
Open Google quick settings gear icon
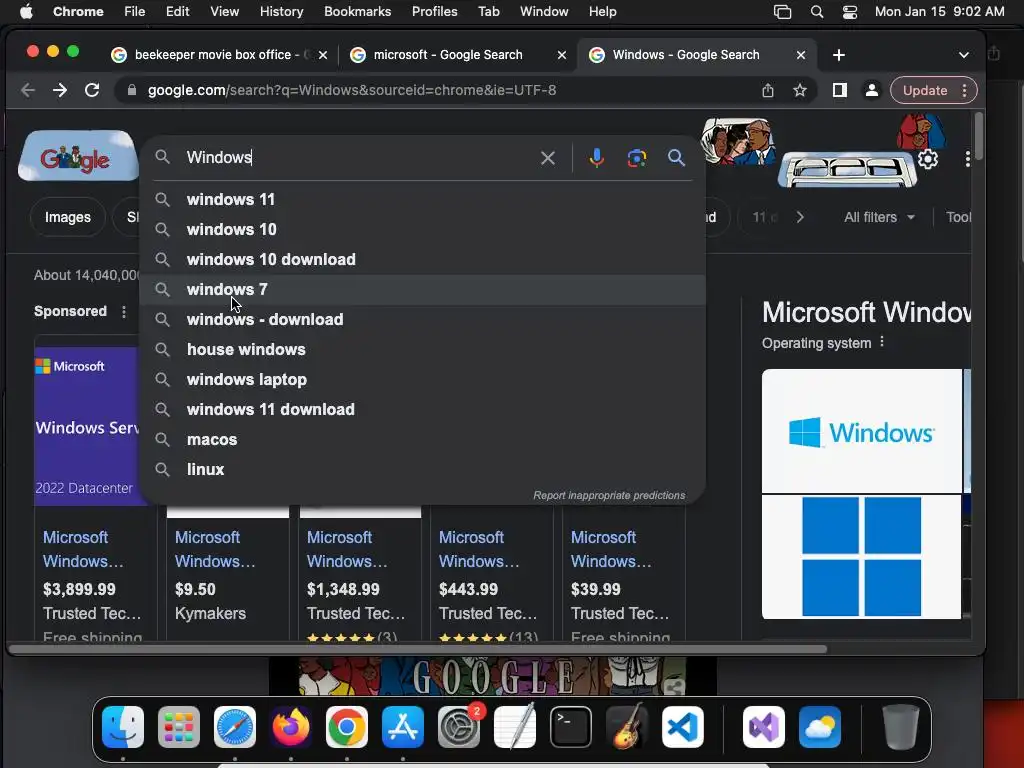[x=928, y=159]
